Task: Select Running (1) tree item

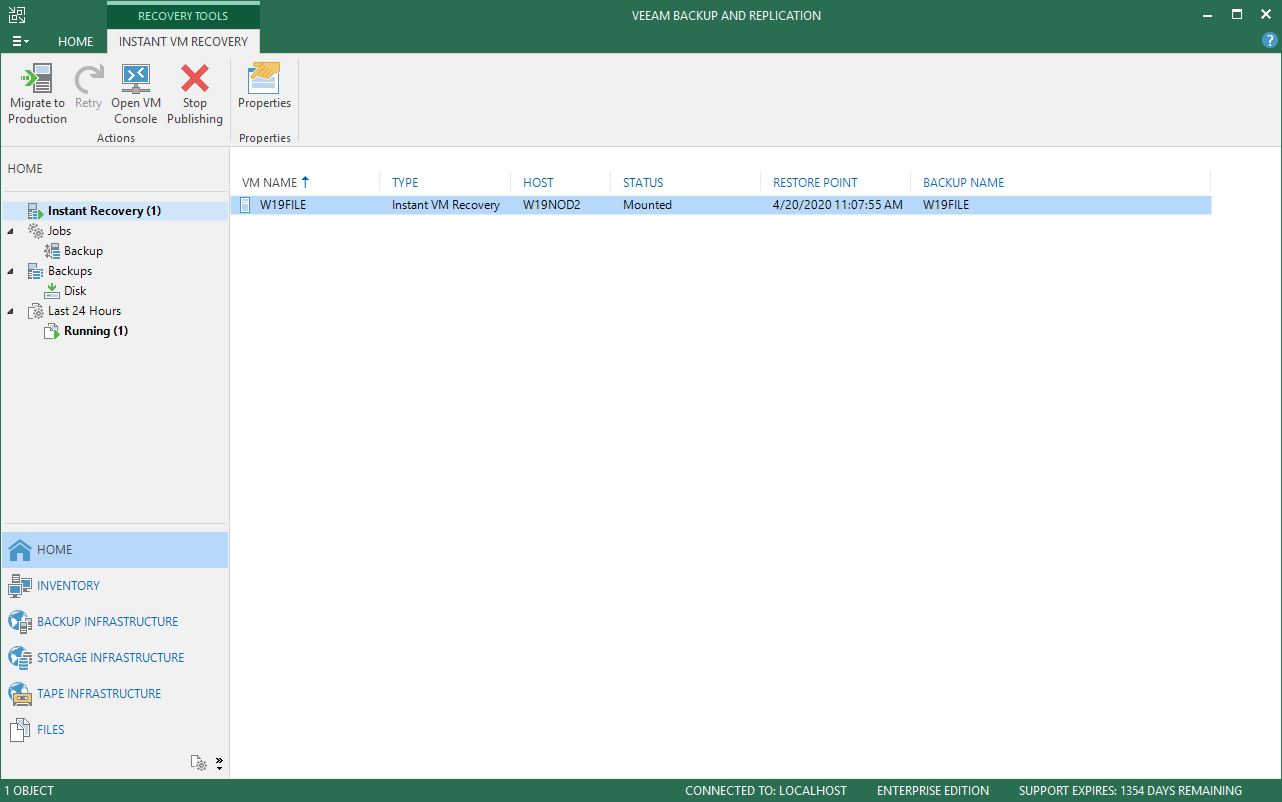Action: point(96,331)
